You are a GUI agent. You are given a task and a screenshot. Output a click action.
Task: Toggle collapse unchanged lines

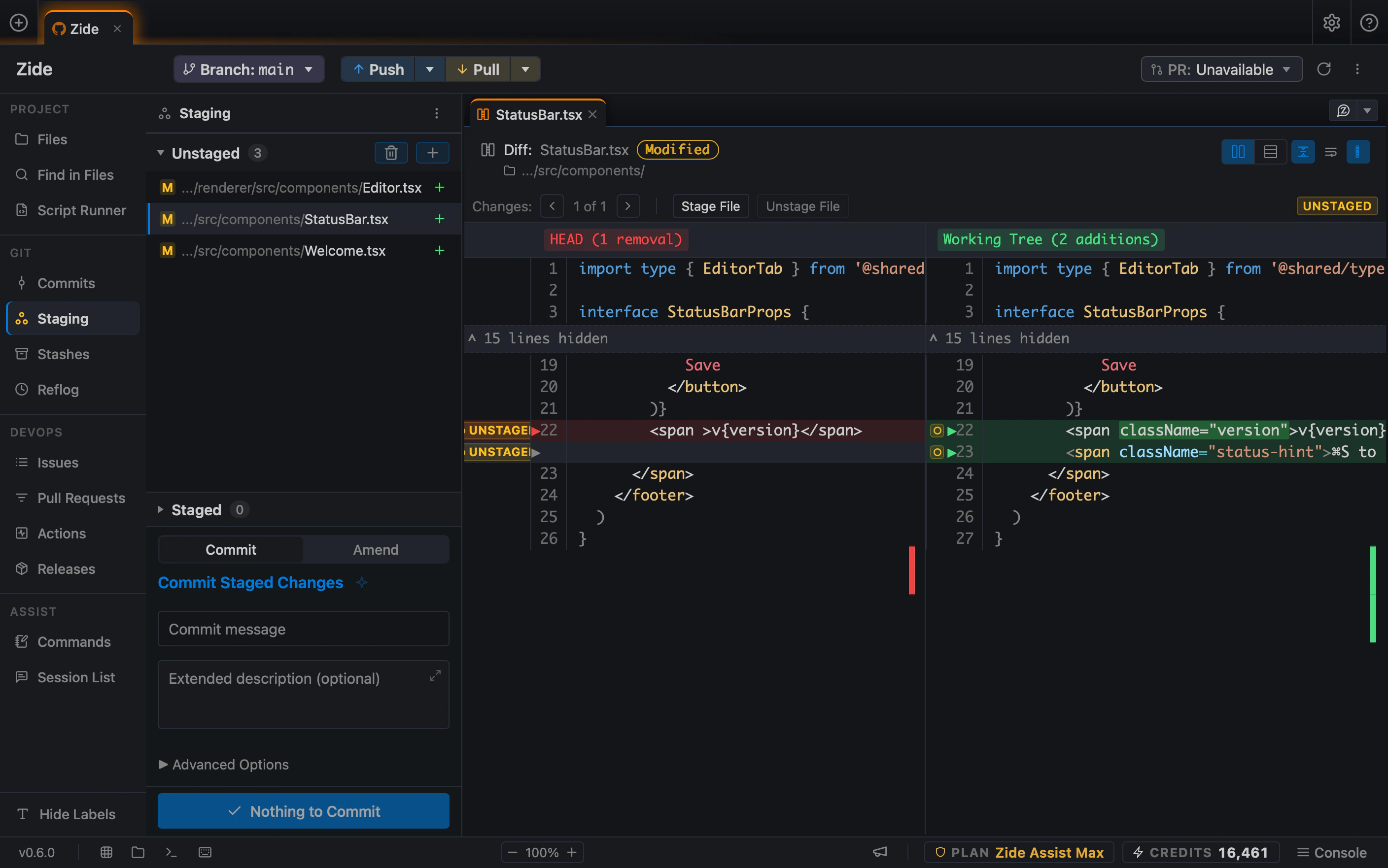tap(1303, 152)
